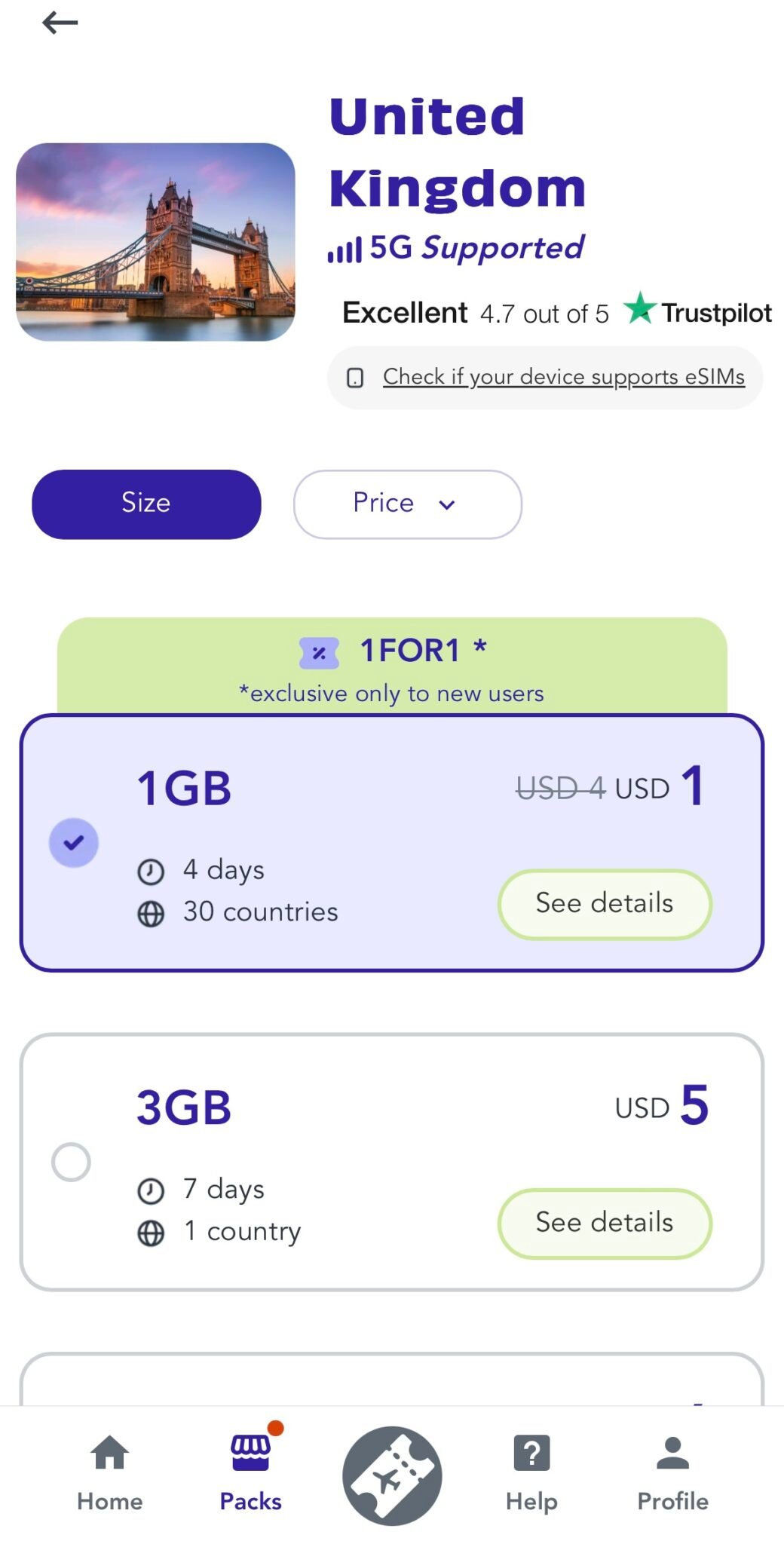Go to the Help navigation tab
This screenshot has width=784, height=1544.
point(531,1474)
